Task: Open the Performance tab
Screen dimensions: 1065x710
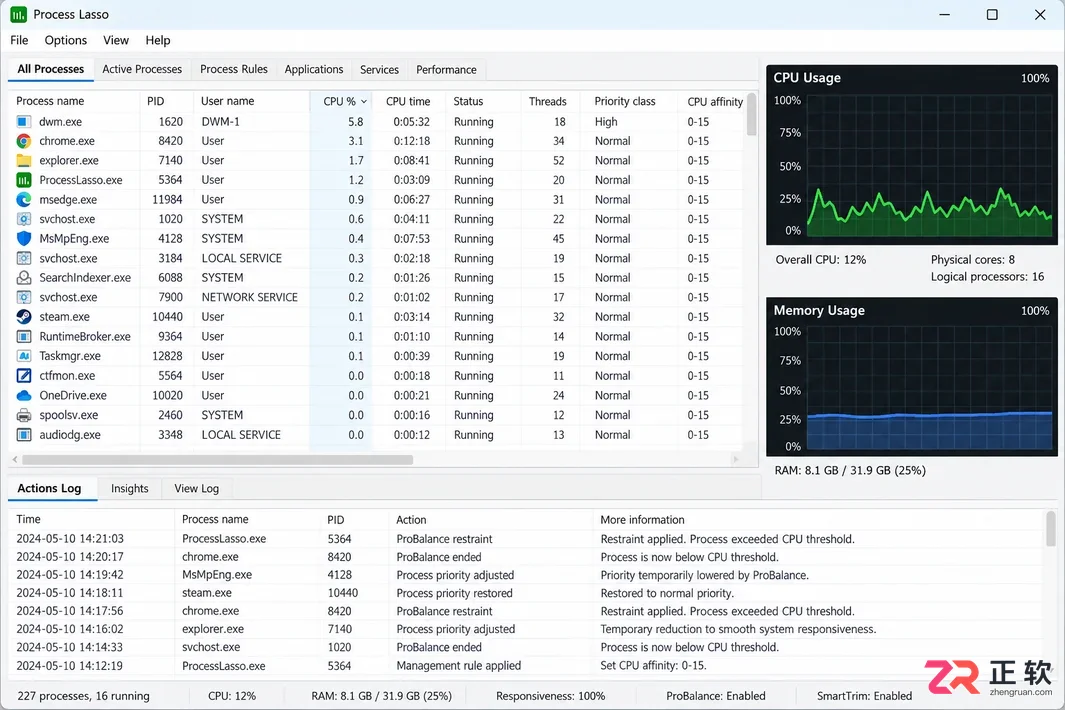Action: pyautogui.click(x=446, y=69)
